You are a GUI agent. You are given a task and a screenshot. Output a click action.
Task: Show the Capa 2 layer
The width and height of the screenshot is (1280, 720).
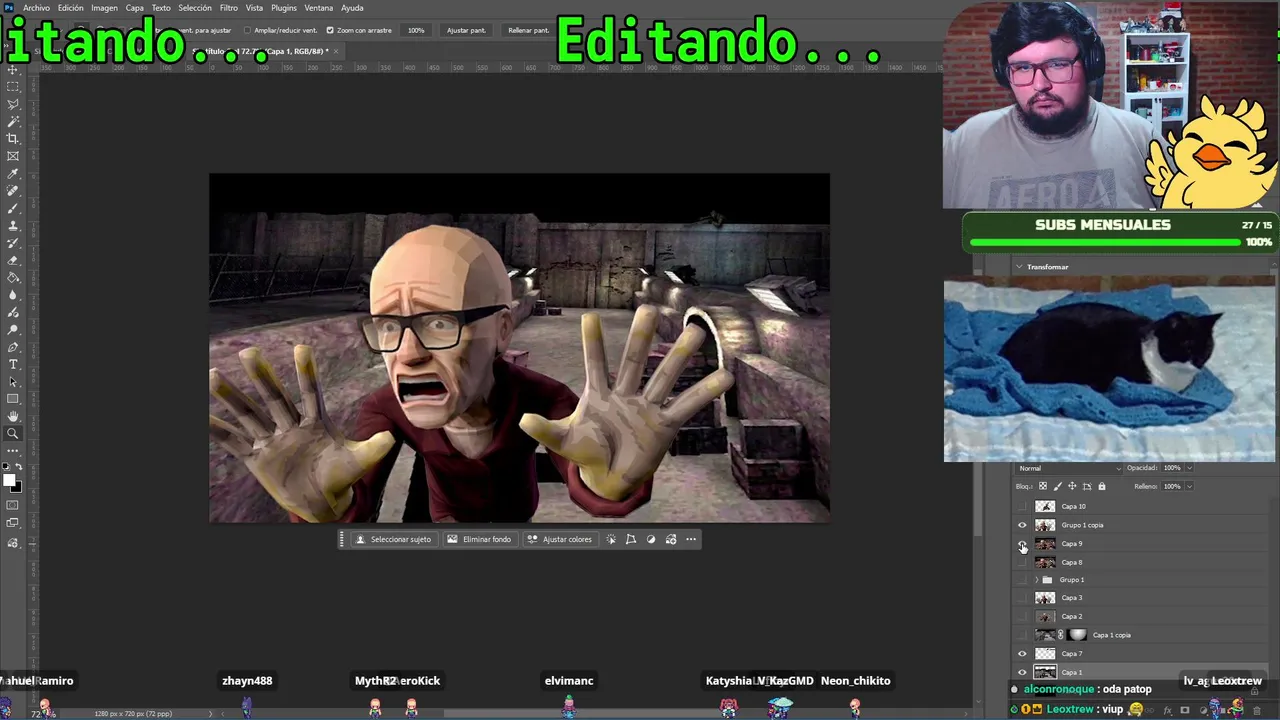click(x=1022, y=617)
